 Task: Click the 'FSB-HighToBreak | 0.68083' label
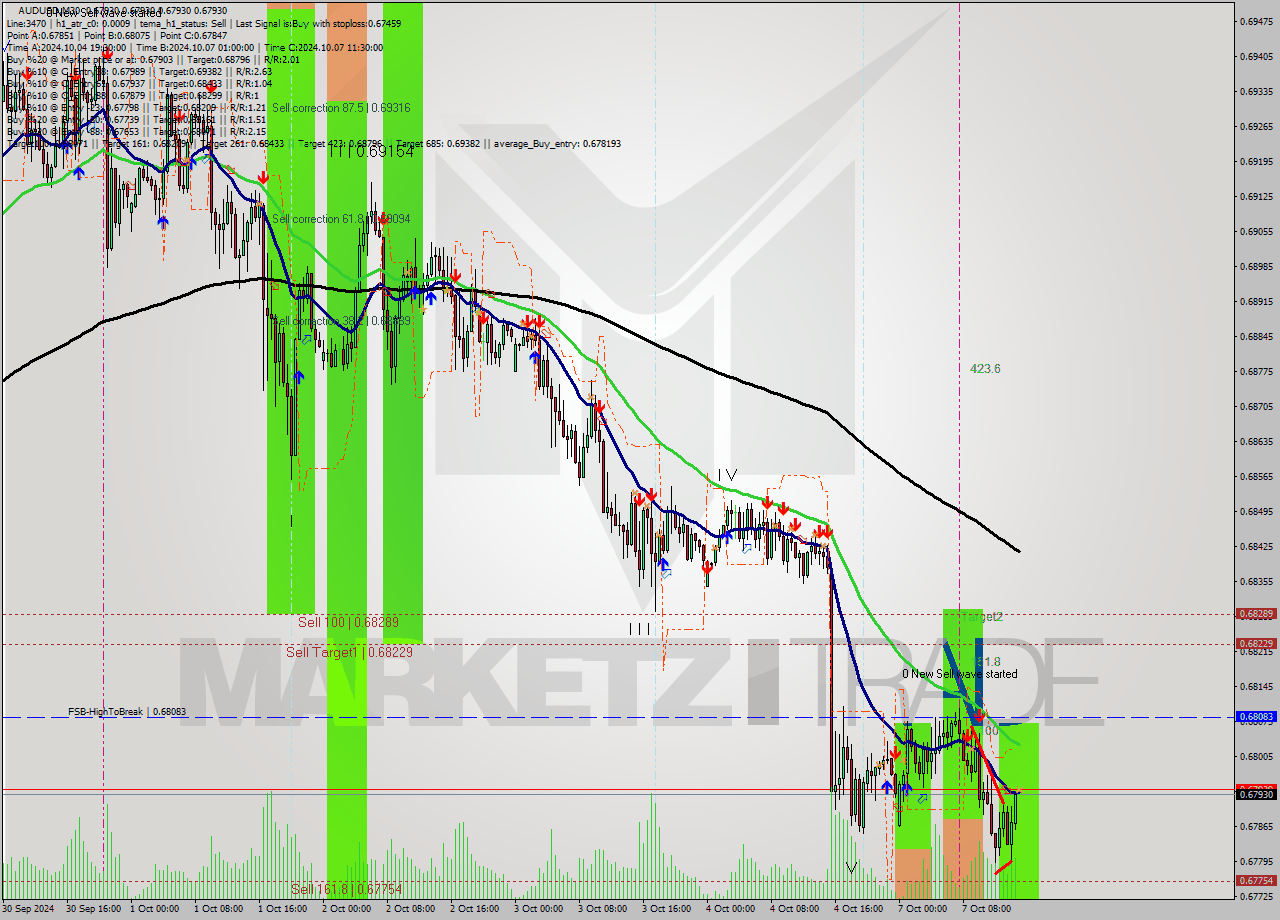pyautogui.click(x=127, y=712)
